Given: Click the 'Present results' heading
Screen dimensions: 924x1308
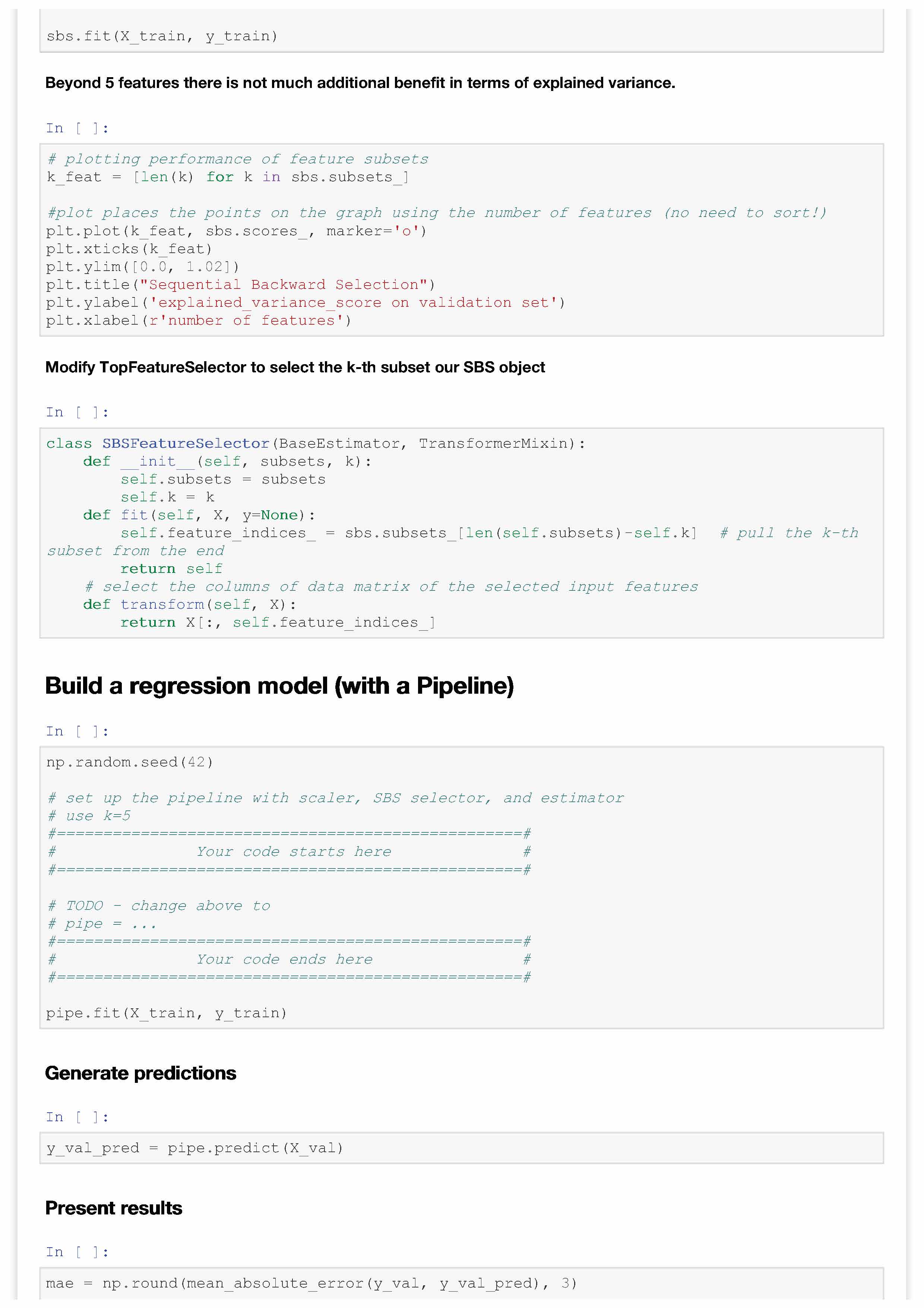Looking at the screenshot, I should [114, 1208].
